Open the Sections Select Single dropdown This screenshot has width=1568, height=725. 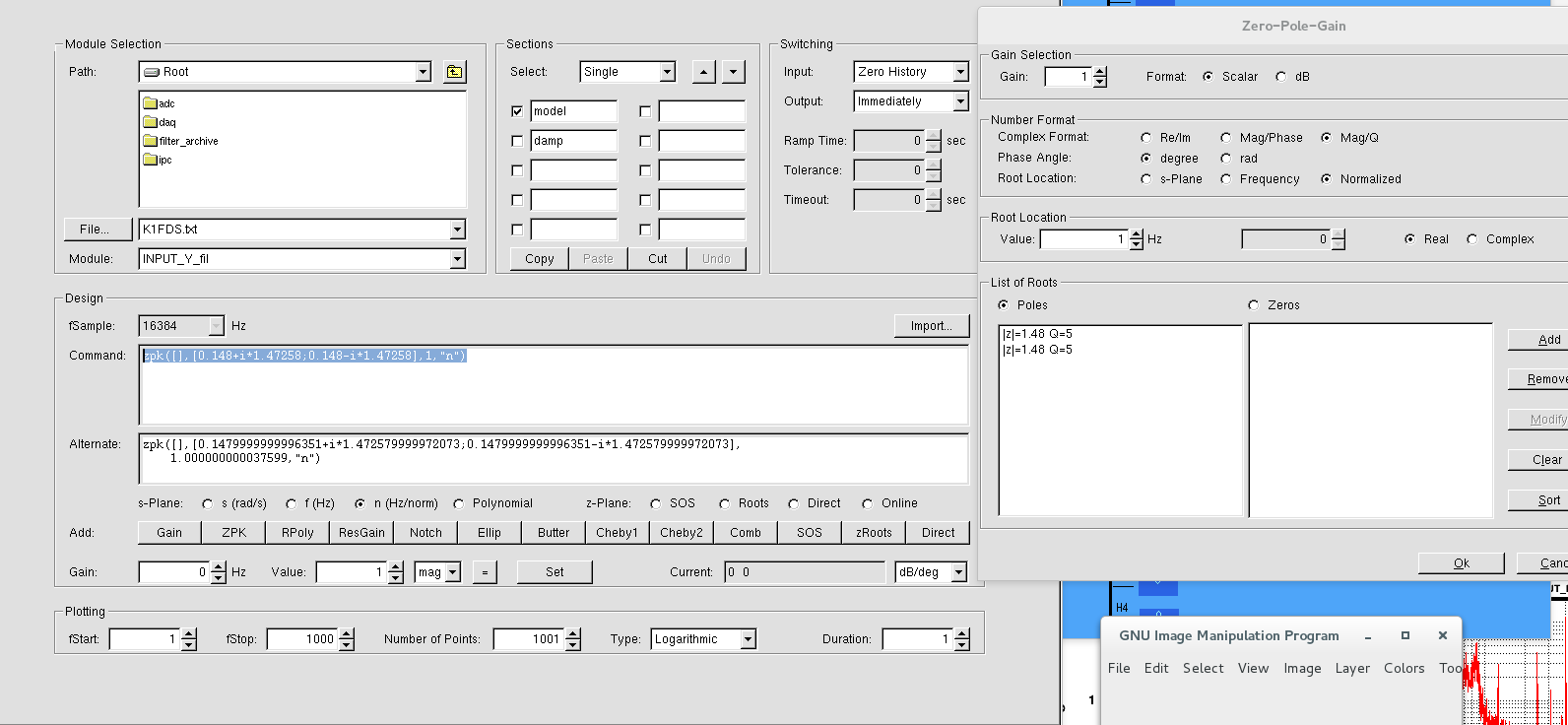(x=667, y=72)
